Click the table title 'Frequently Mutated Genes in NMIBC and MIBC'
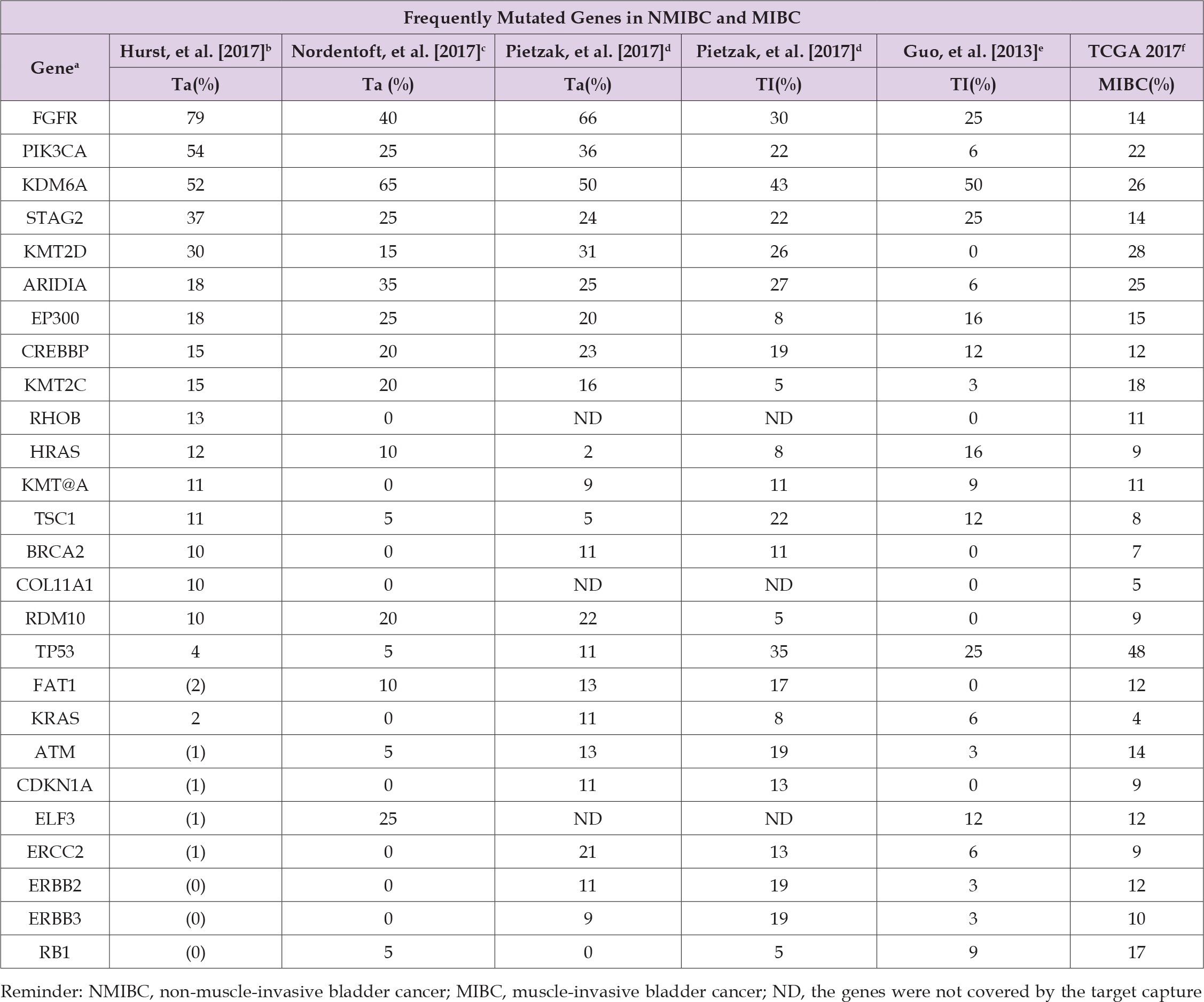 click(x=601, y=18)
